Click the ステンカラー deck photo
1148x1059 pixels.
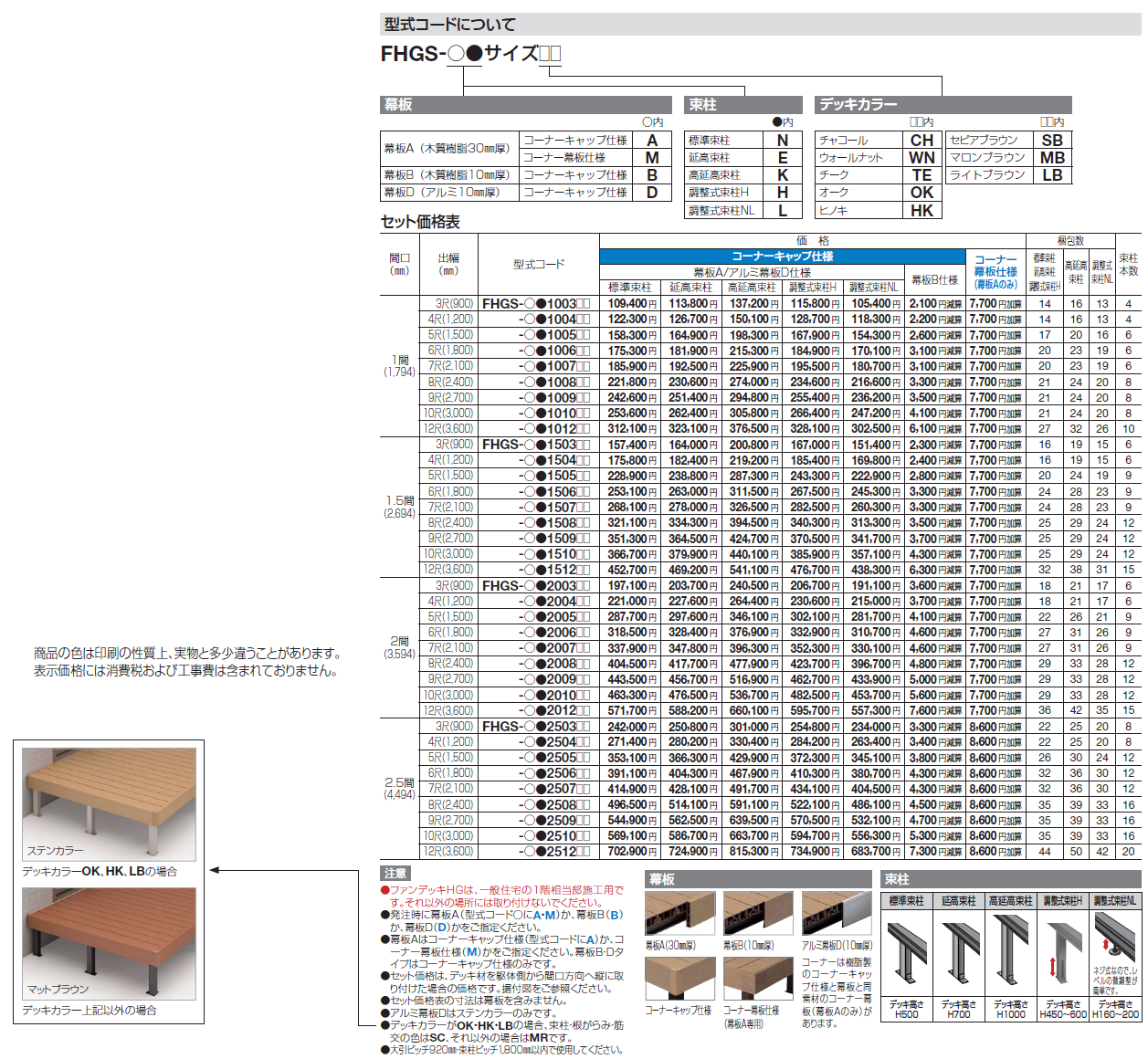[109, 804]
